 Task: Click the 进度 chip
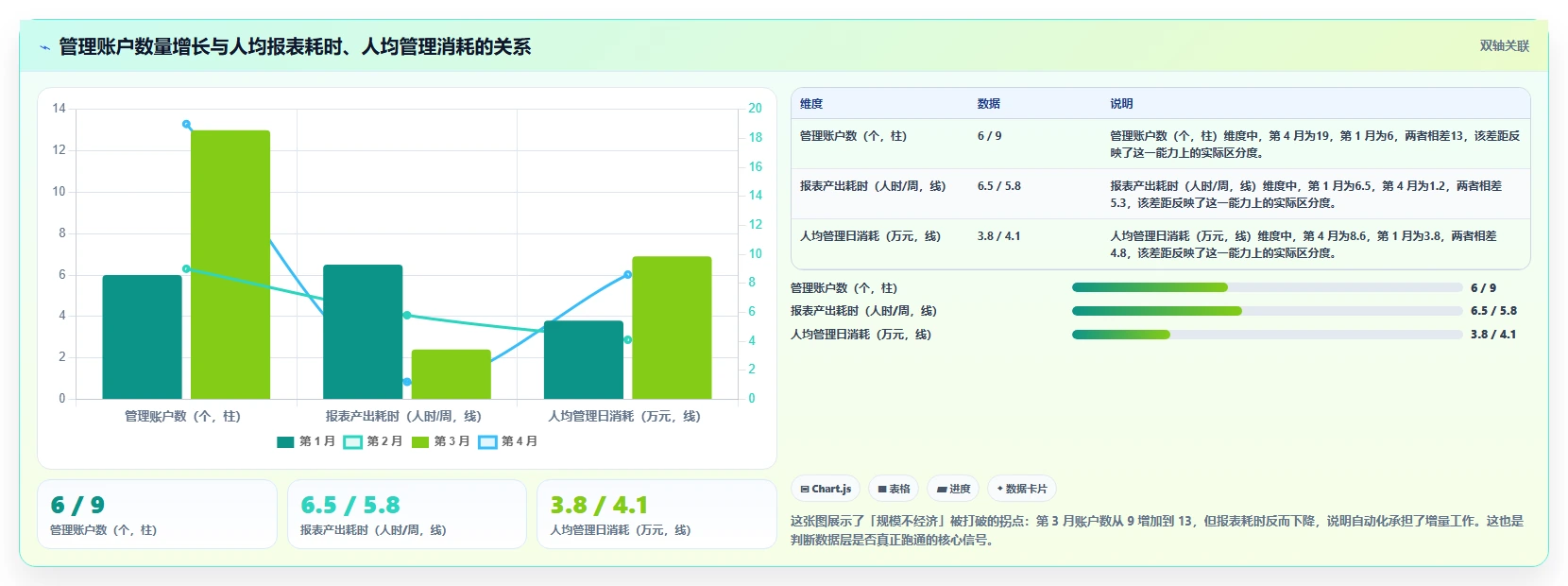click(x=953, y=489)
